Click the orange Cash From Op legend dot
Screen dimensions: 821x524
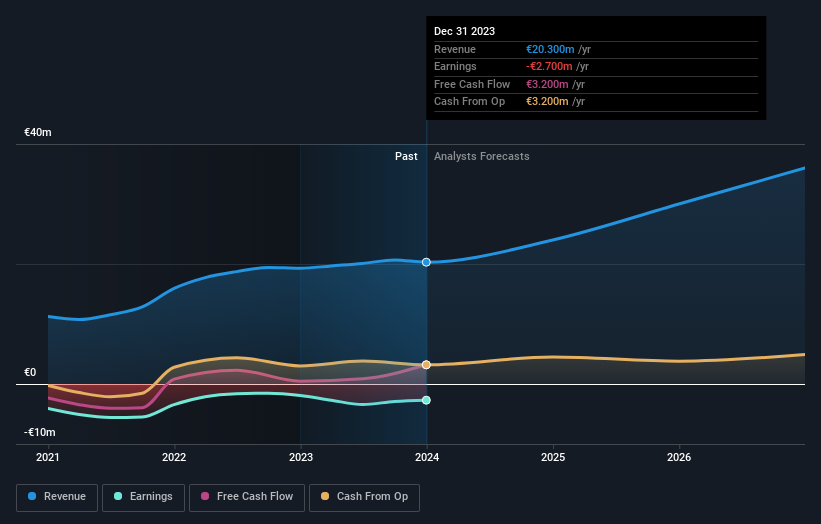pos(325,496)
